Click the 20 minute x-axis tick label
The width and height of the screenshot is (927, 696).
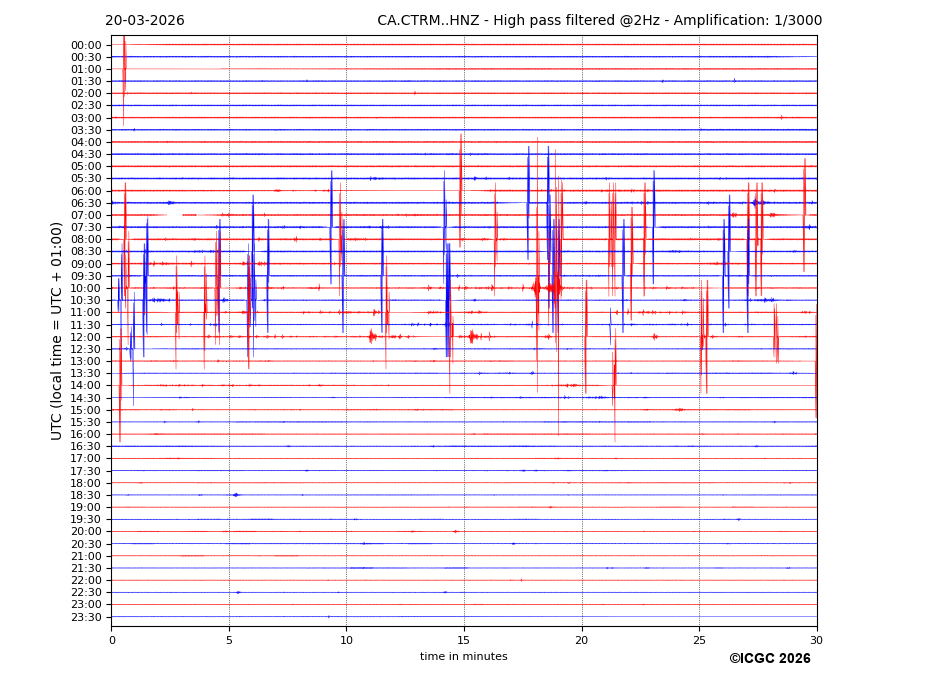[x=581, y=640]
